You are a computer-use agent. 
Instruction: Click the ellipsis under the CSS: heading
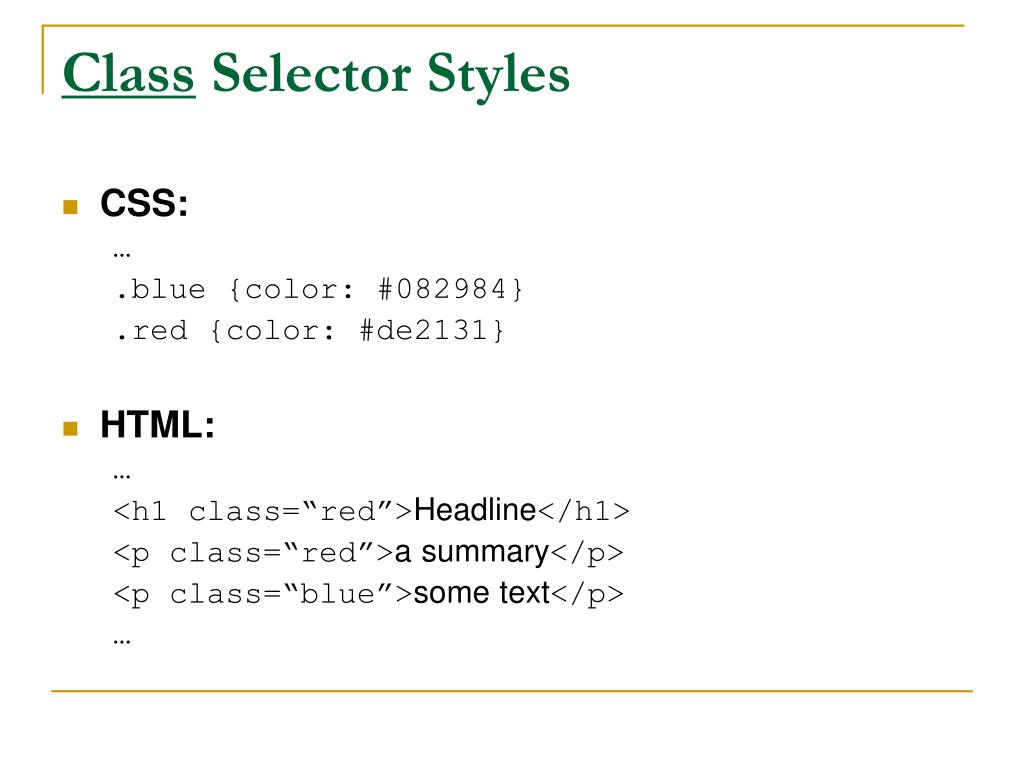(122, 255)
